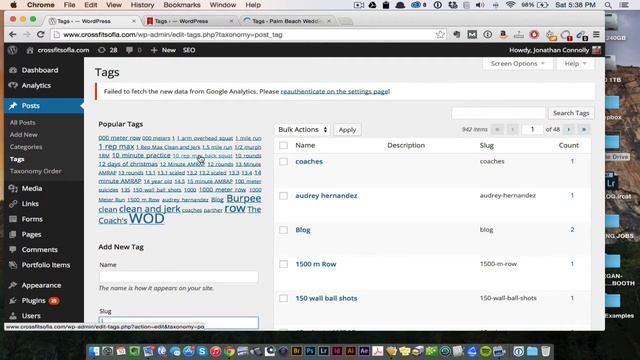Screen dimensions: 640x360
Task: Click the Amazon extension icon
Action: [503, 35]
